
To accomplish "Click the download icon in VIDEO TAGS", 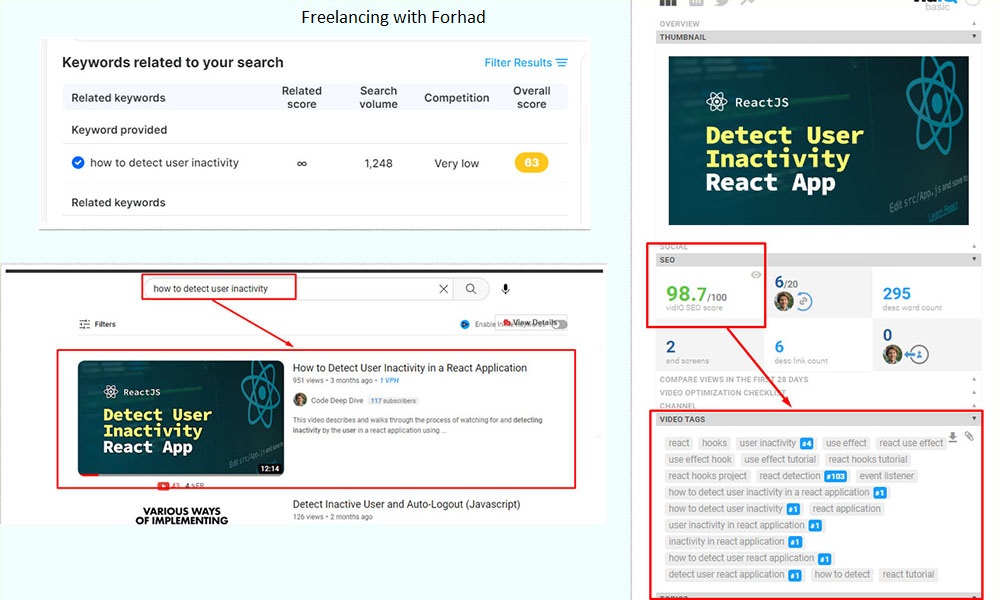I will point(953,437).
